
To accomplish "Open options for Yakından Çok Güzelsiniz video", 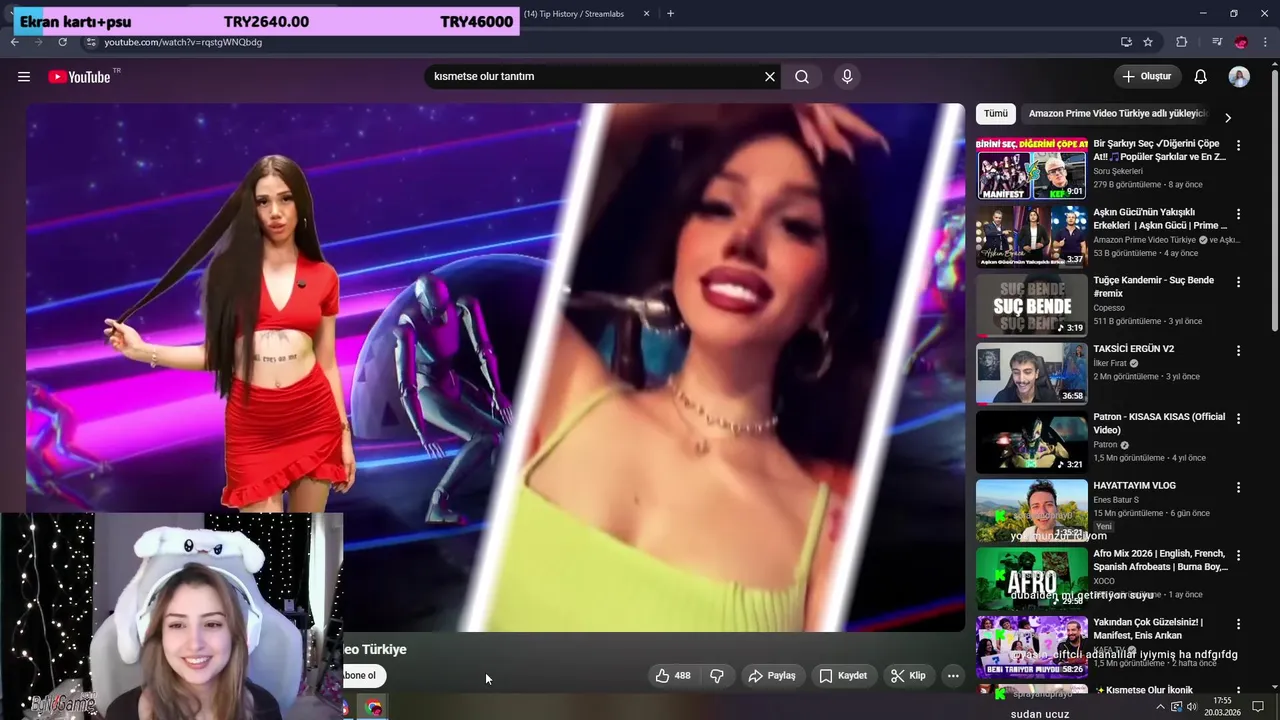I will [1238, 624].
